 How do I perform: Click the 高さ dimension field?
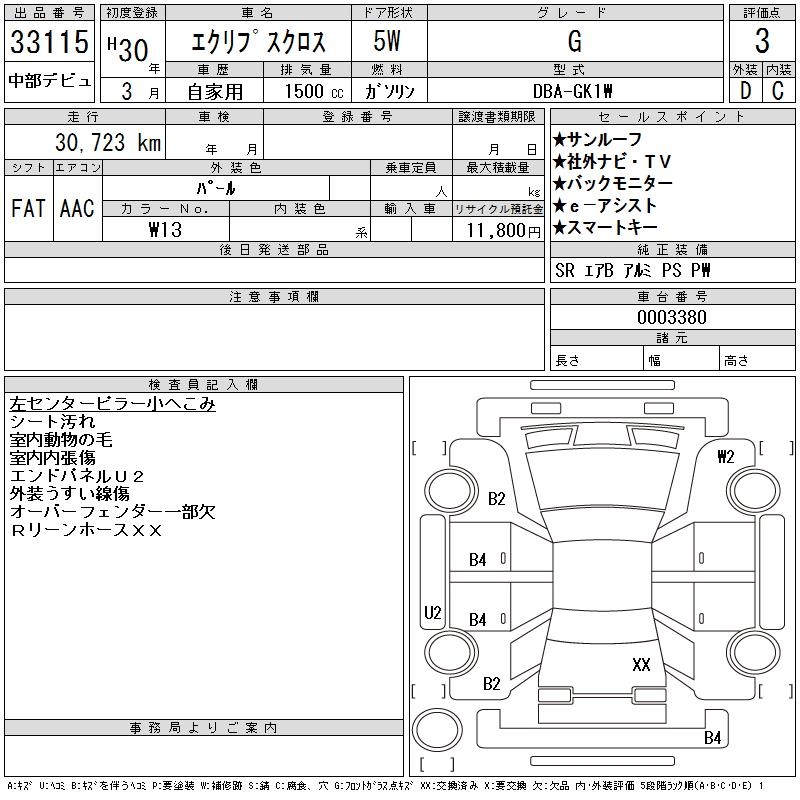point(757,359)
